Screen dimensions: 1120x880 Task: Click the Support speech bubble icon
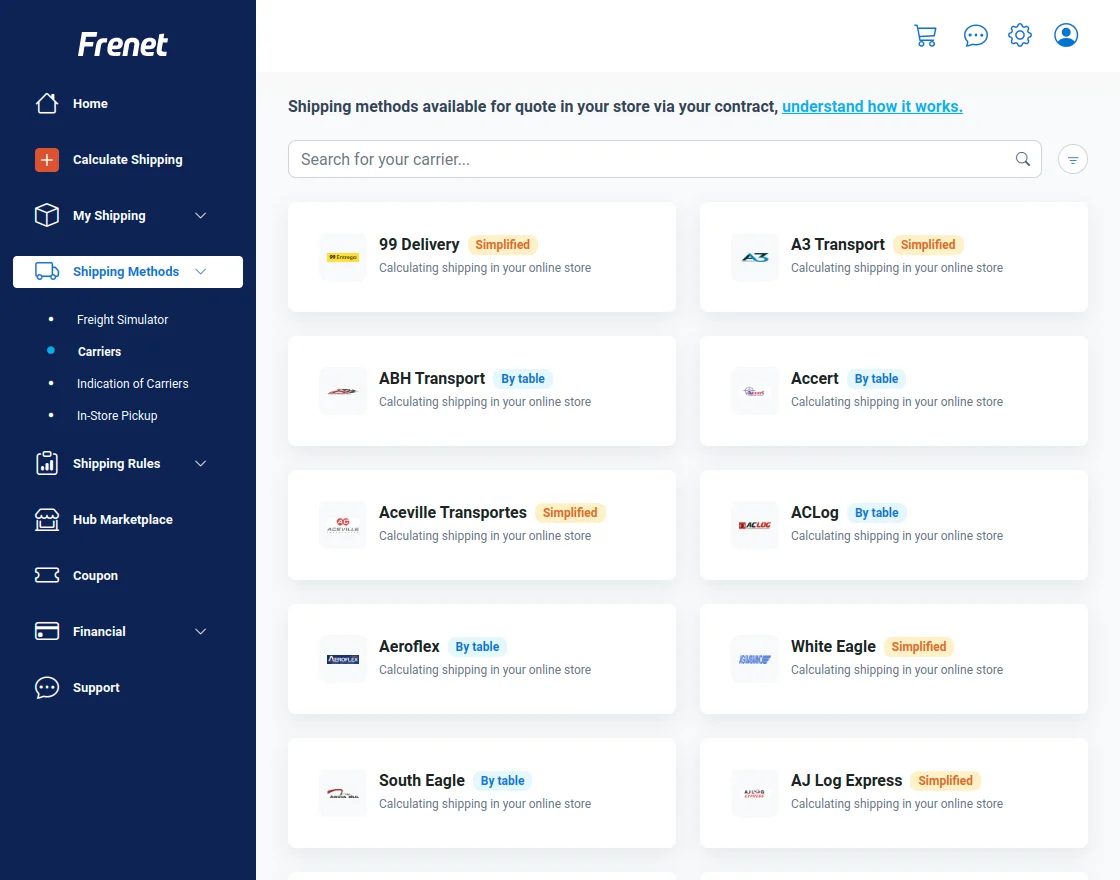click(x=47, y=687)
